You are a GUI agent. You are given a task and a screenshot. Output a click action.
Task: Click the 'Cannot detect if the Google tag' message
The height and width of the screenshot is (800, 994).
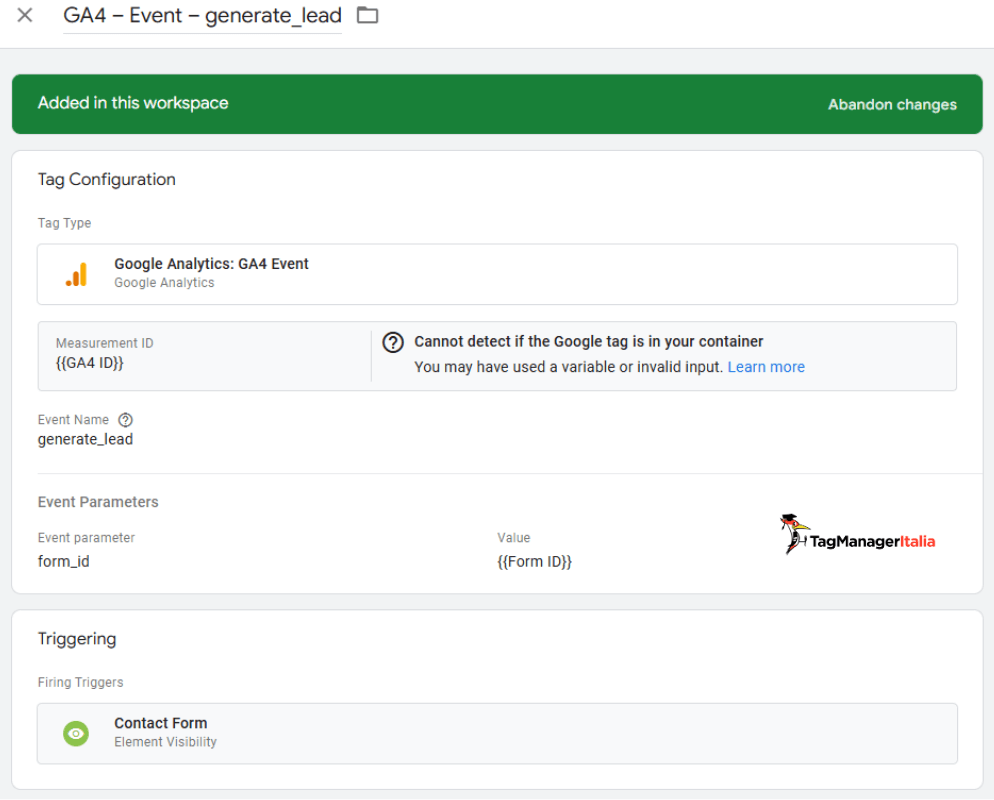[x=588, y=342]
